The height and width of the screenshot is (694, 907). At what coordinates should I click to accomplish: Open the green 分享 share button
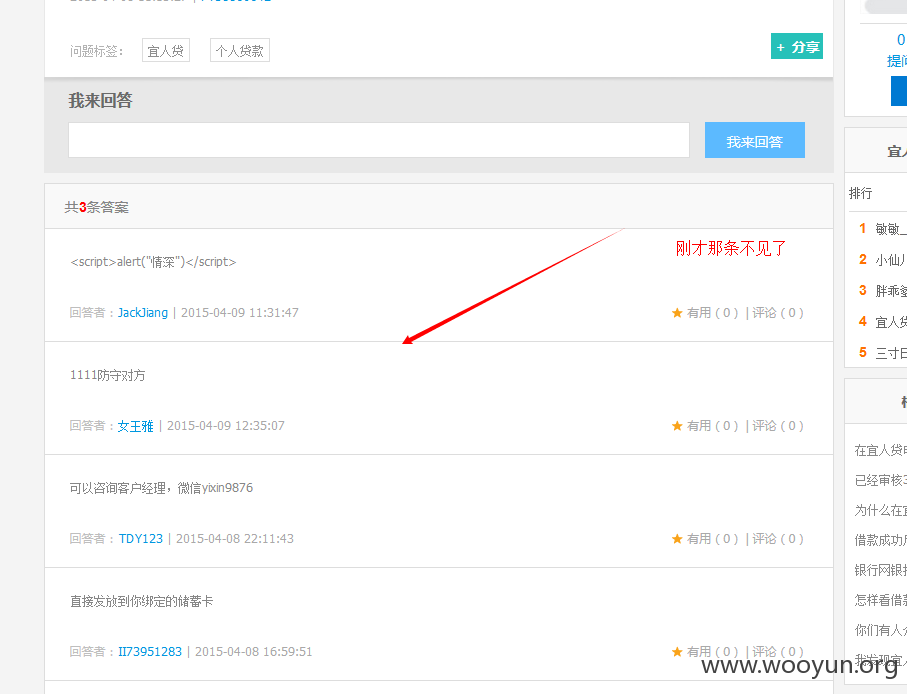point(797,46)
